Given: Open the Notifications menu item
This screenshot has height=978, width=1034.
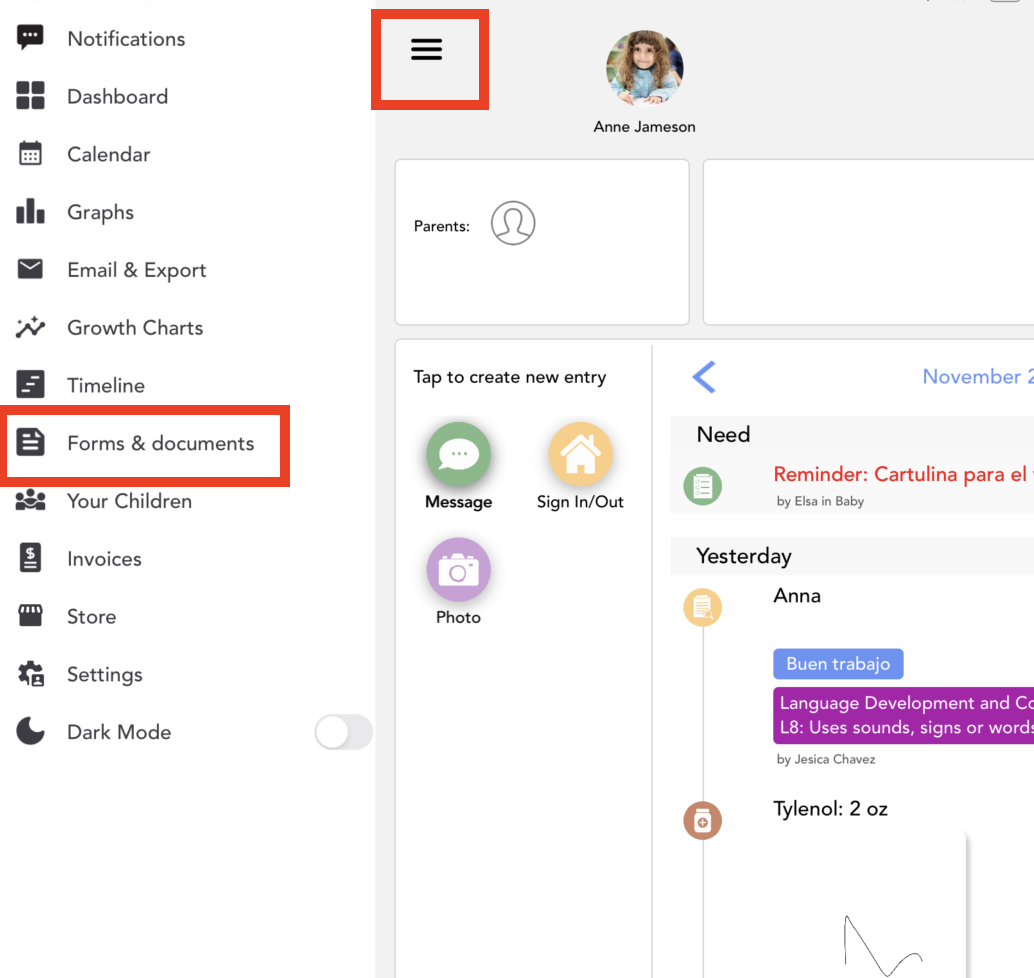Looking at the screenshot, I should (127, 38).
